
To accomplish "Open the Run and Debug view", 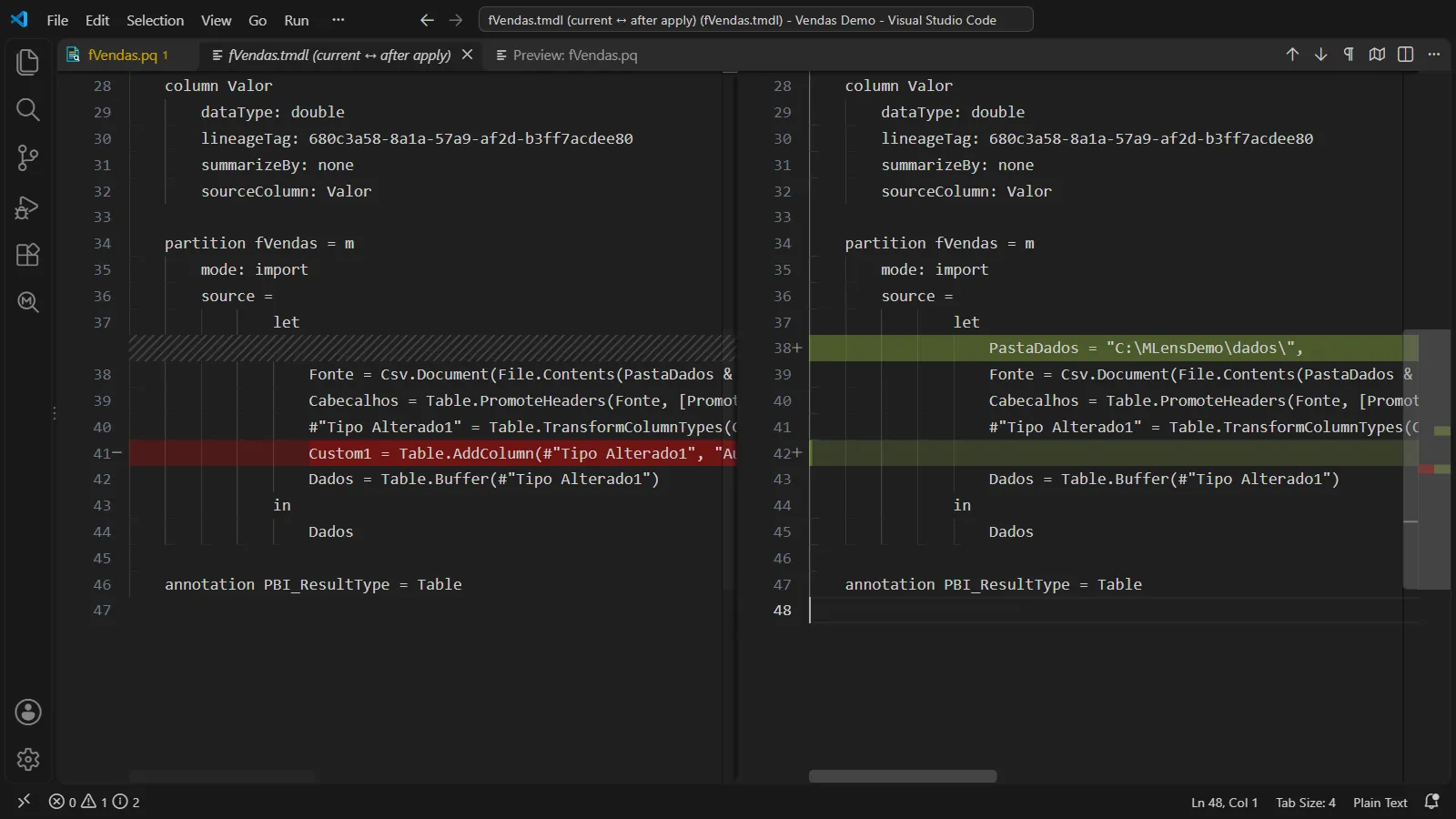I will coord(28,207).
